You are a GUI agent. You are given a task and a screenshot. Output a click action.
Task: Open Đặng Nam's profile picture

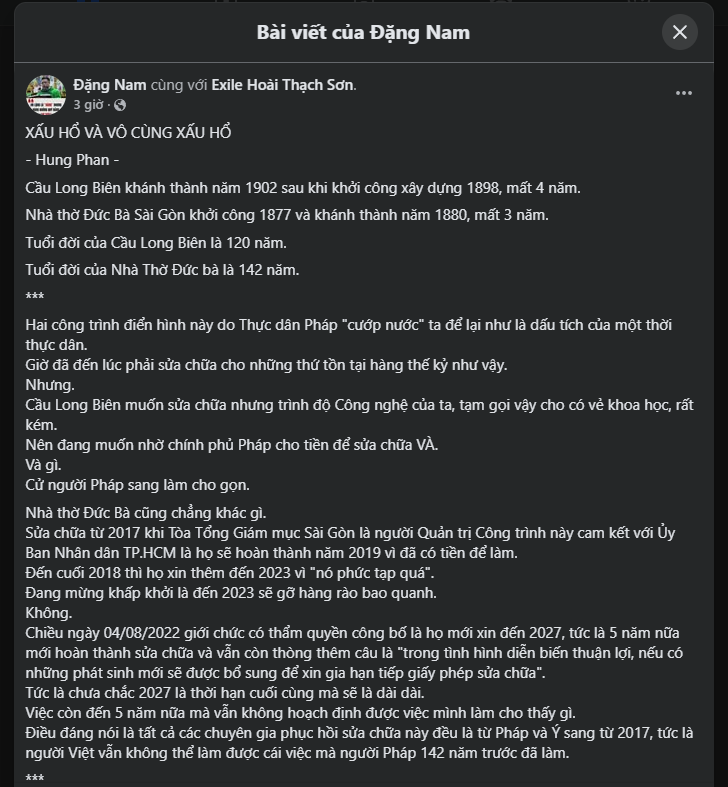point(46,94)
